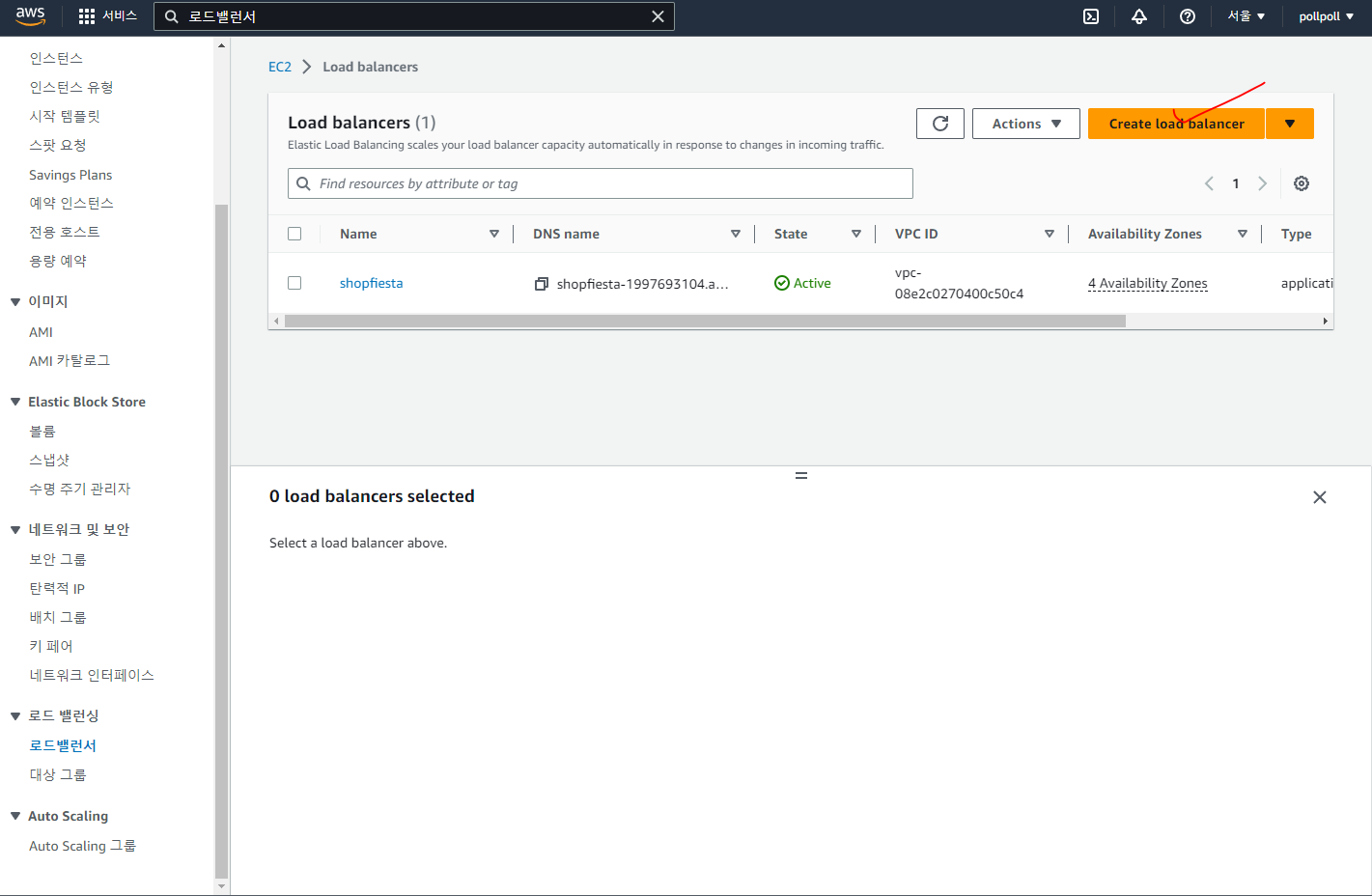The image size is (1372, 896).
Task: Open 수명 주기 관리자 in sidebar
Action: pyautogui.click(x=79, y=489)
